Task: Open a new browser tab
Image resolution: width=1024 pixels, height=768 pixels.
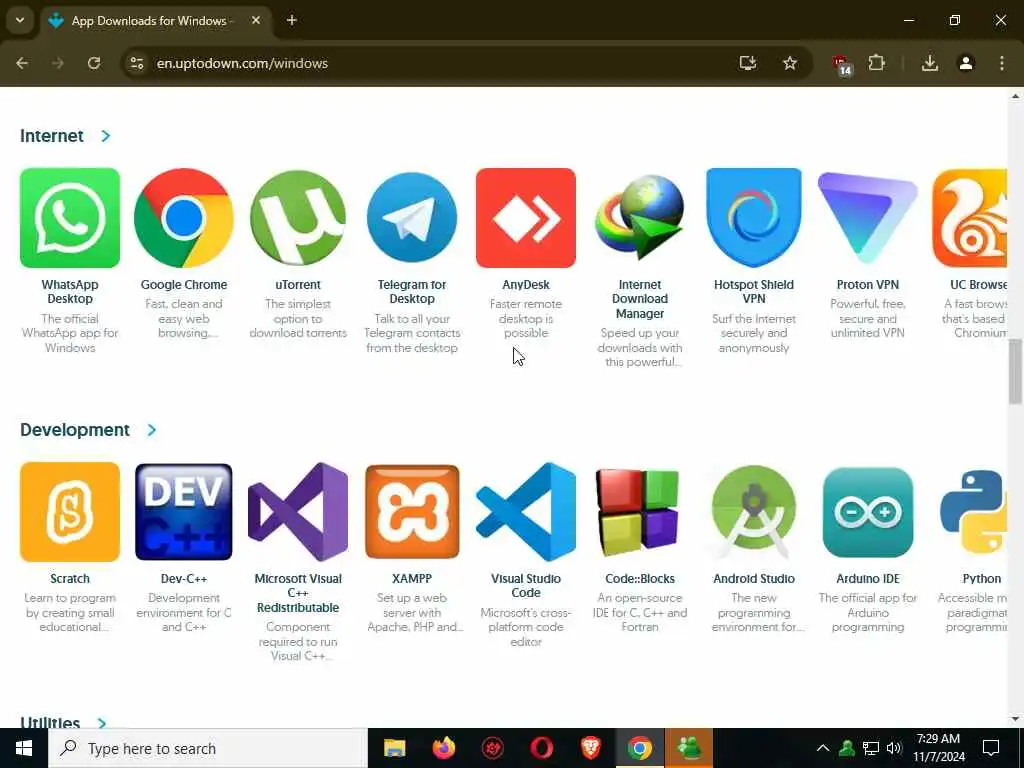Action: [x=292, y=20]
